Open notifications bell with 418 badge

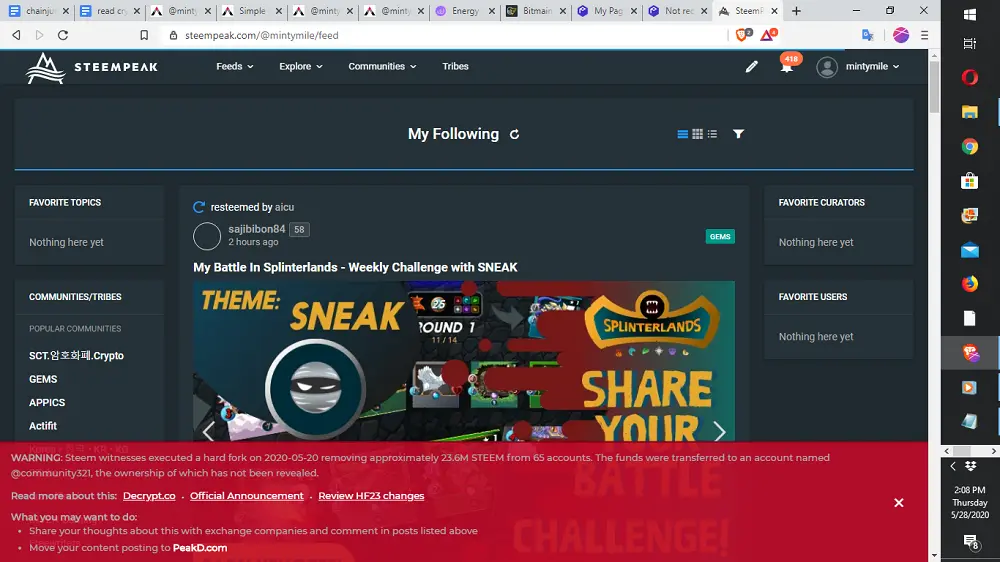(x=788, y=66)
